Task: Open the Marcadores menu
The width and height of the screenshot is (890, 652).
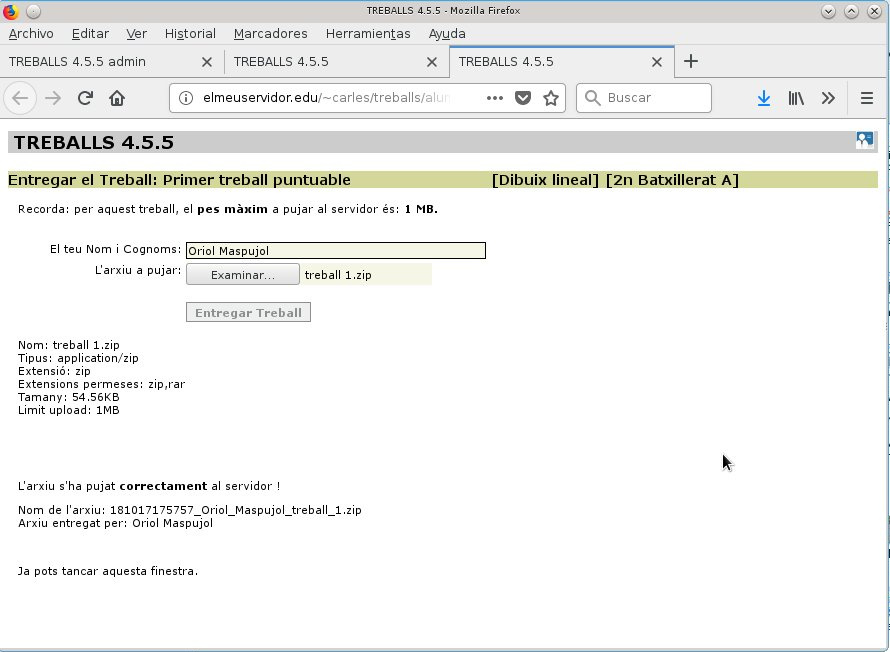Action: [x=270, y=33]
